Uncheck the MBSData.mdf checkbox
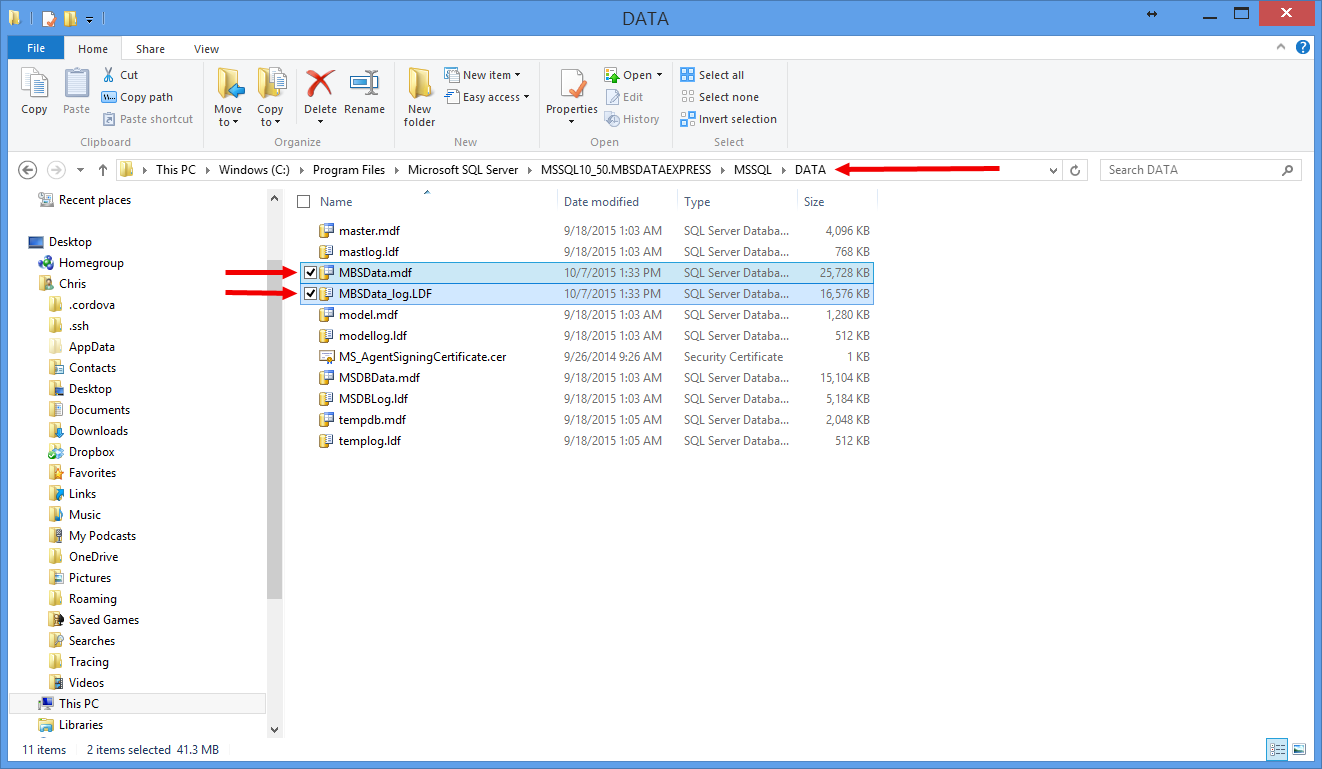Viewport: 1322px width, 769px height. click(x=310, y=273)
